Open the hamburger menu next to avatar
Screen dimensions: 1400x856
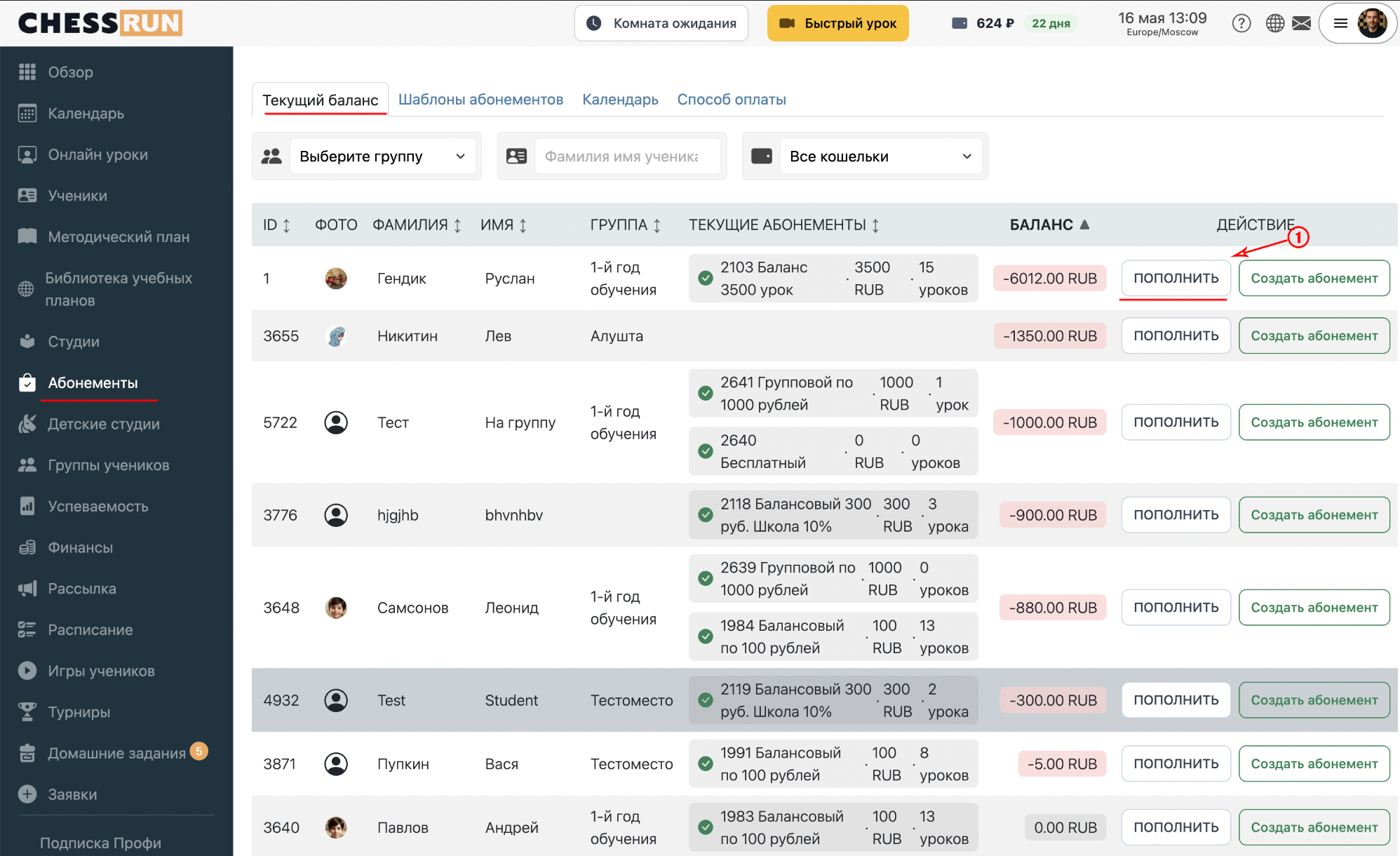pos(1340,23)
